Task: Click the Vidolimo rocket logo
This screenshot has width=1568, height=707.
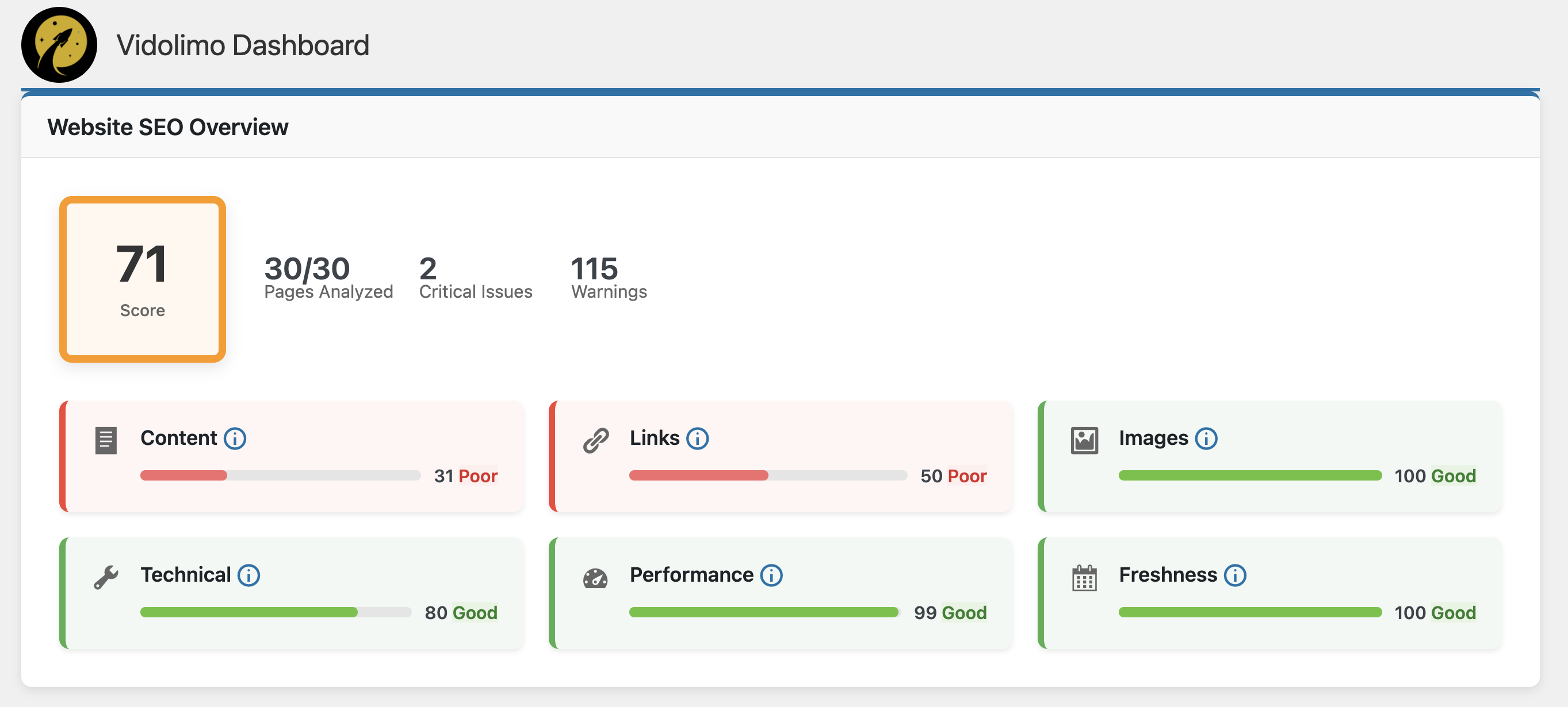Action: tap(59, 44)
